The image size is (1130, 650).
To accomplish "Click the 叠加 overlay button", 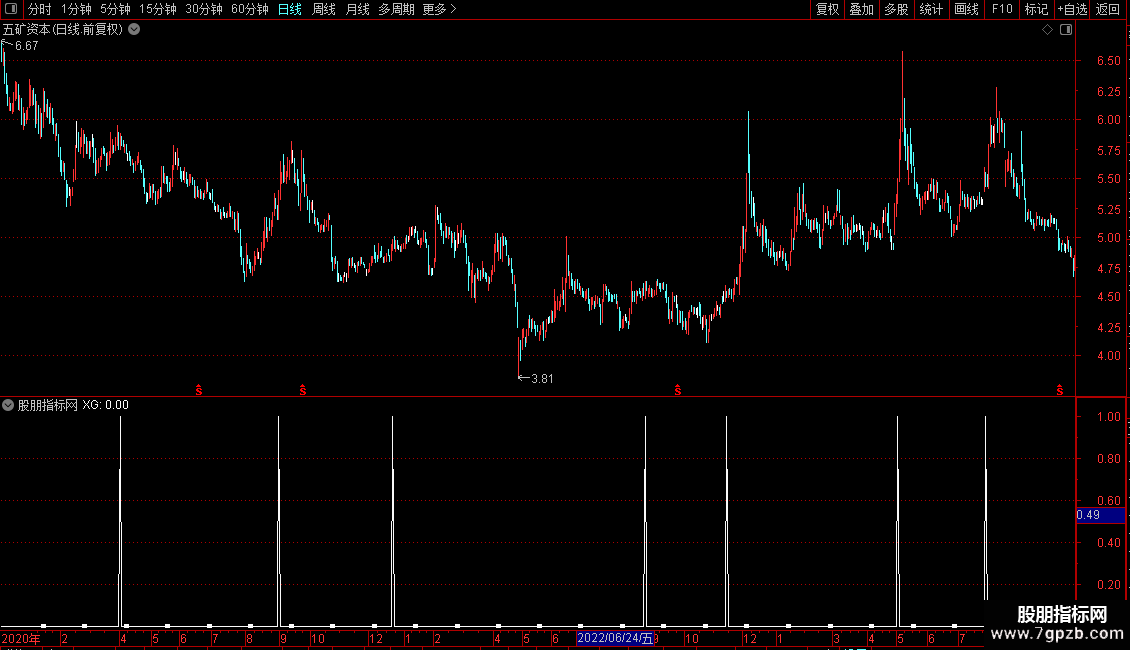I will [861, 9].
